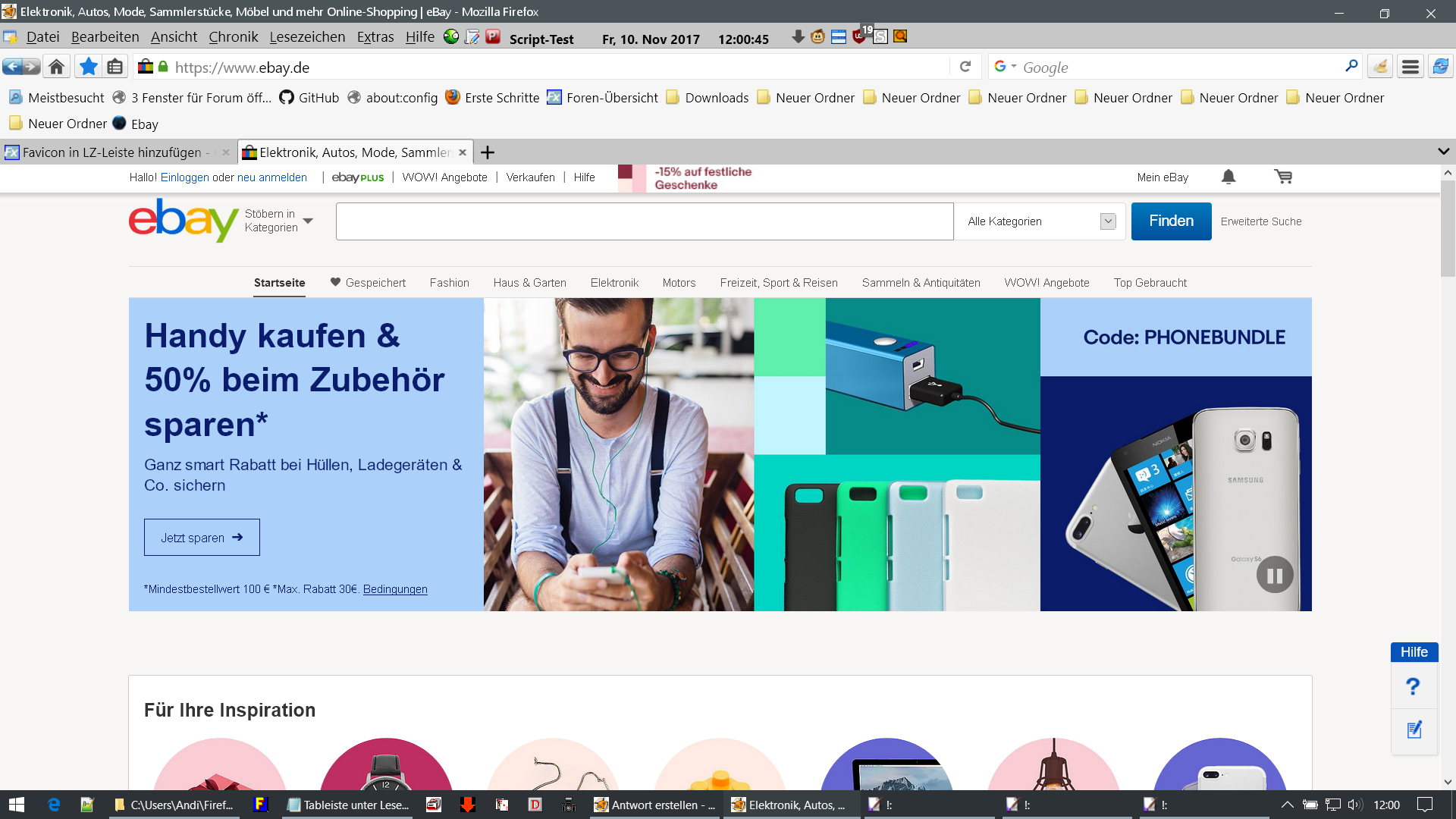Expand the list-all-tabs chevron

pos(1443,152)
